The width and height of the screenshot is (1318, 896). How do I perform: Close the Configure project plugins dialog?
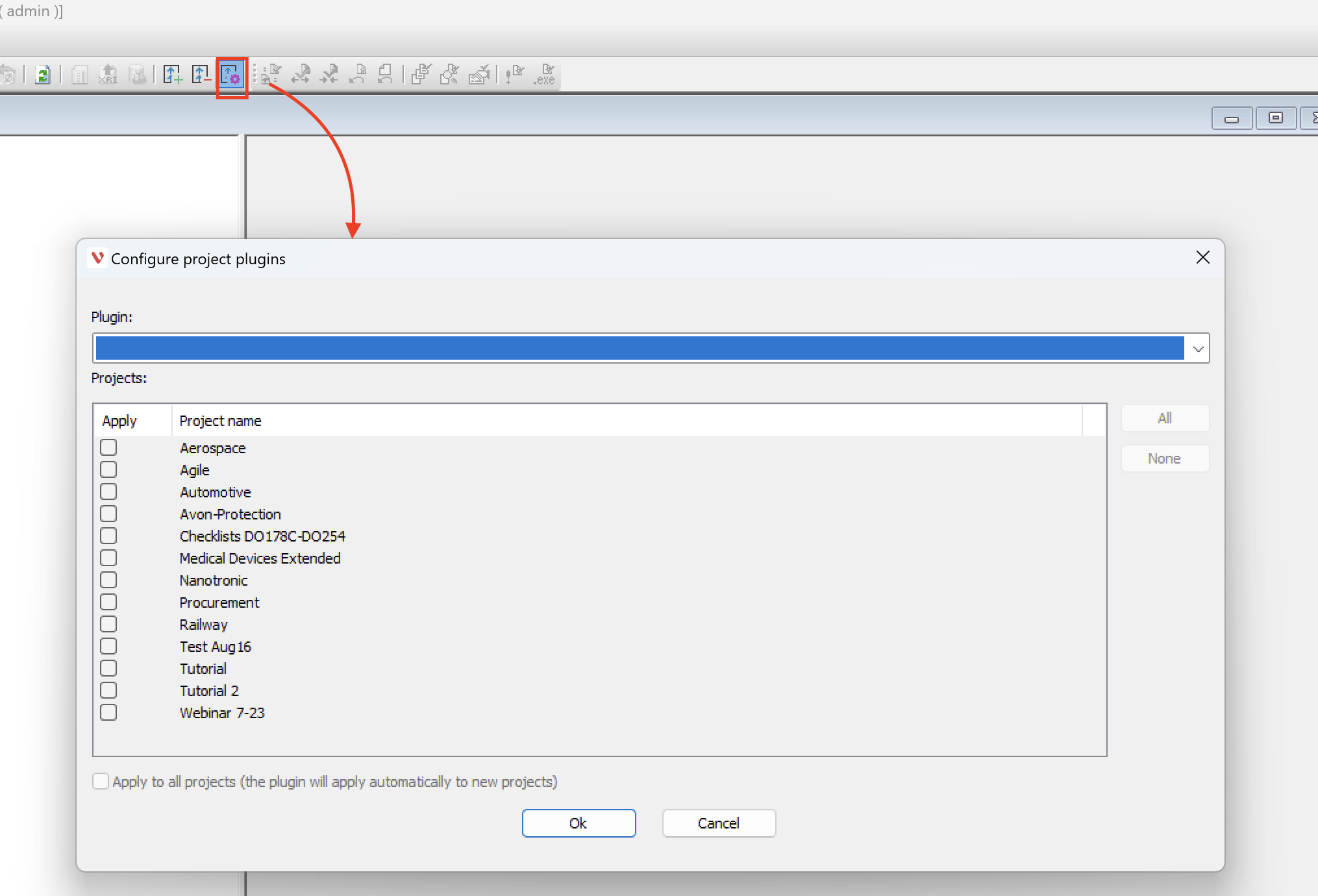click(1202, 258)
